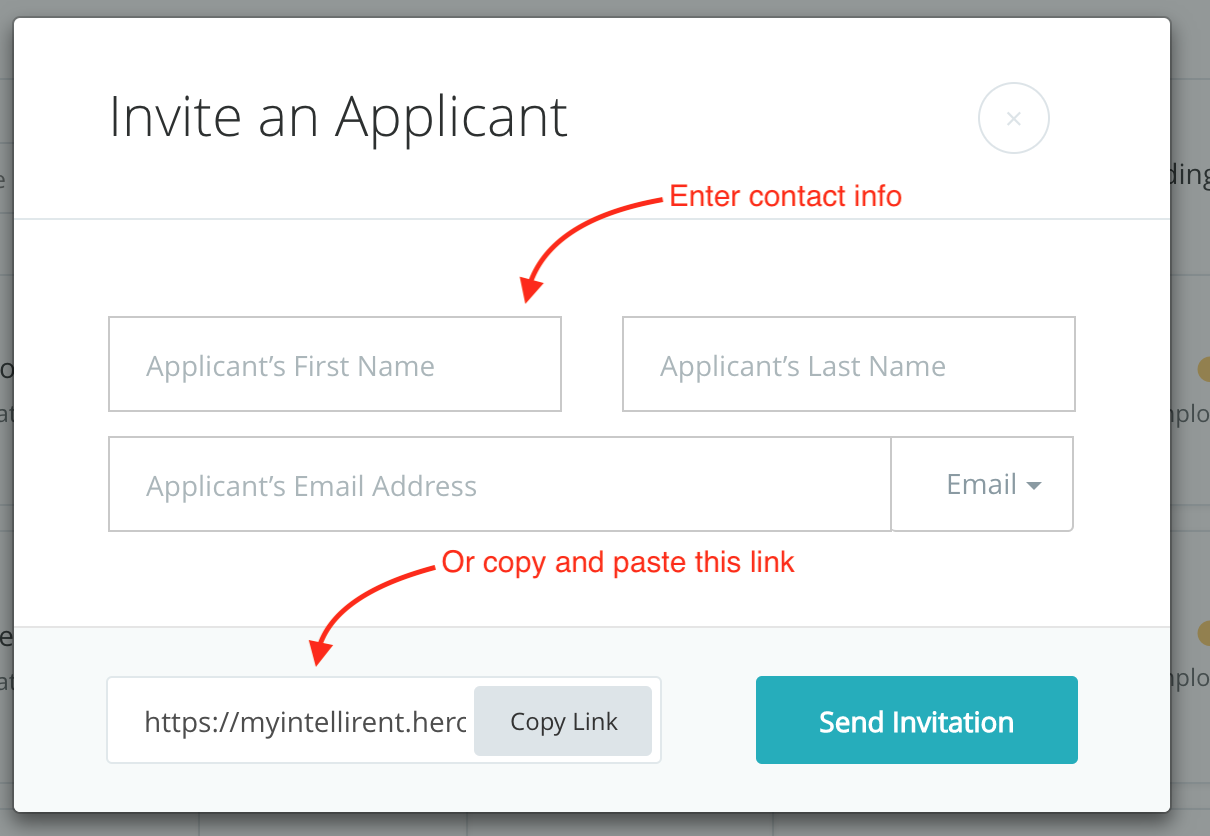Send the invitation with Send Invitation
The image size is (1210, 836).
tap(916, 721)
